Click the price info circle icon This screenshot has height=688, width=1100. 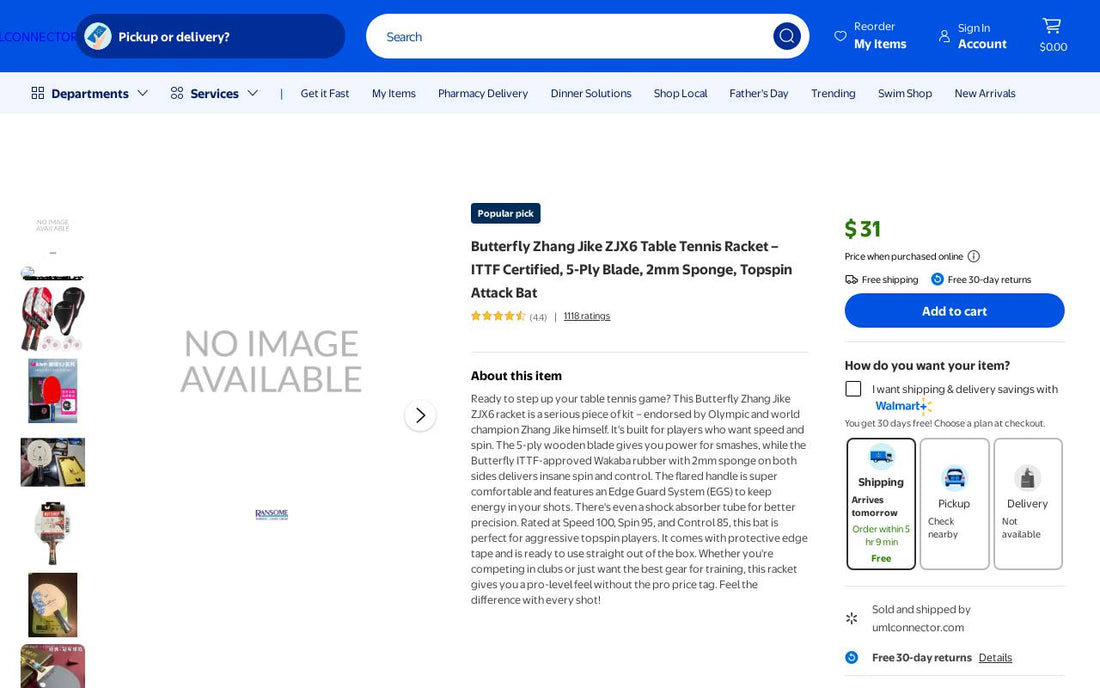point(974,257)
